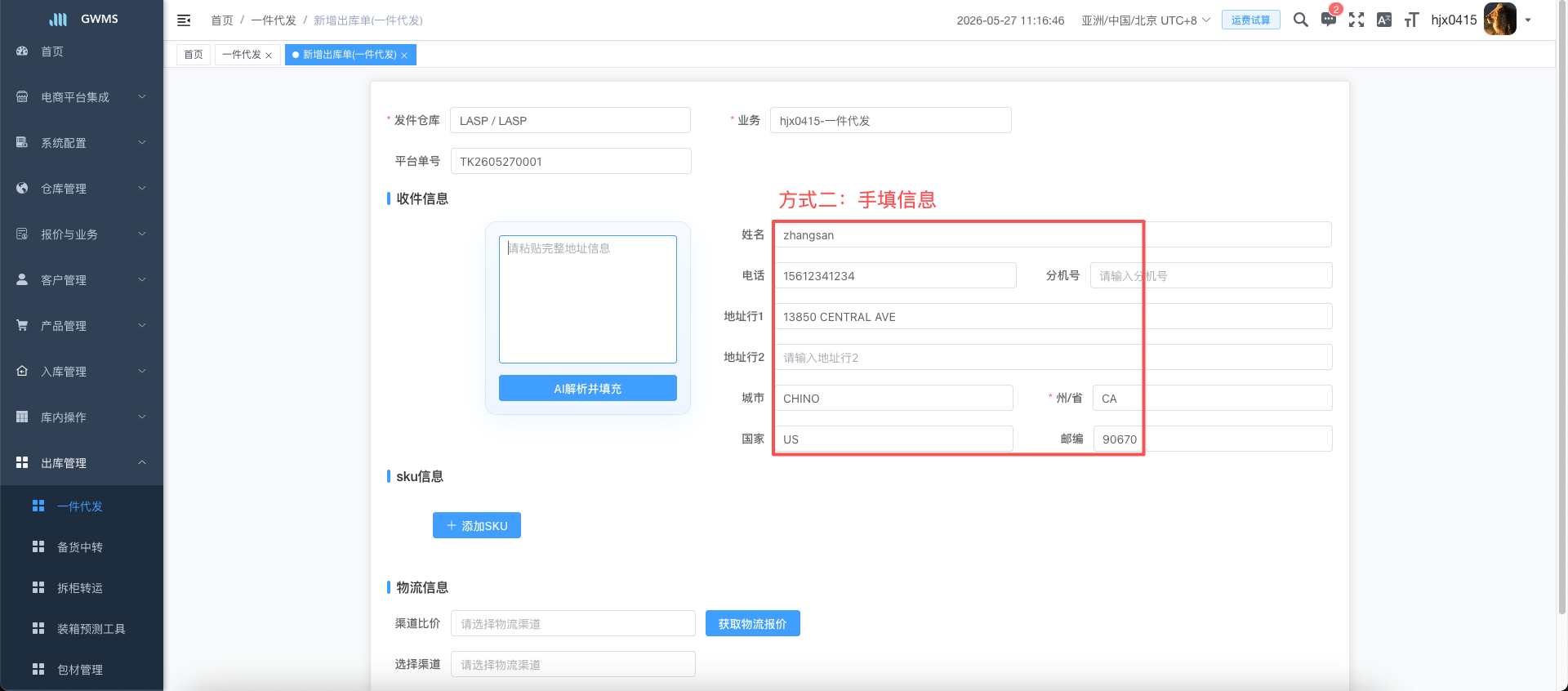1568x691 pixels.
Task: Click the 拆柜转运 grid icon
Action: [x=38, y=587]
